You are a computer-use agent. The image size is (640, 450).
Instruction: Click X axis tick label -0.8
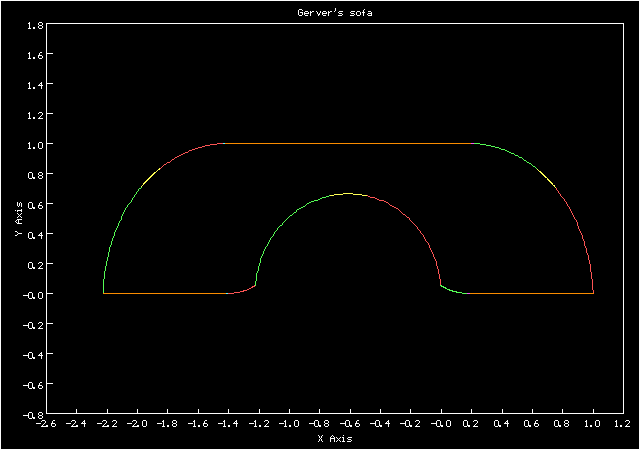(319, 424)
